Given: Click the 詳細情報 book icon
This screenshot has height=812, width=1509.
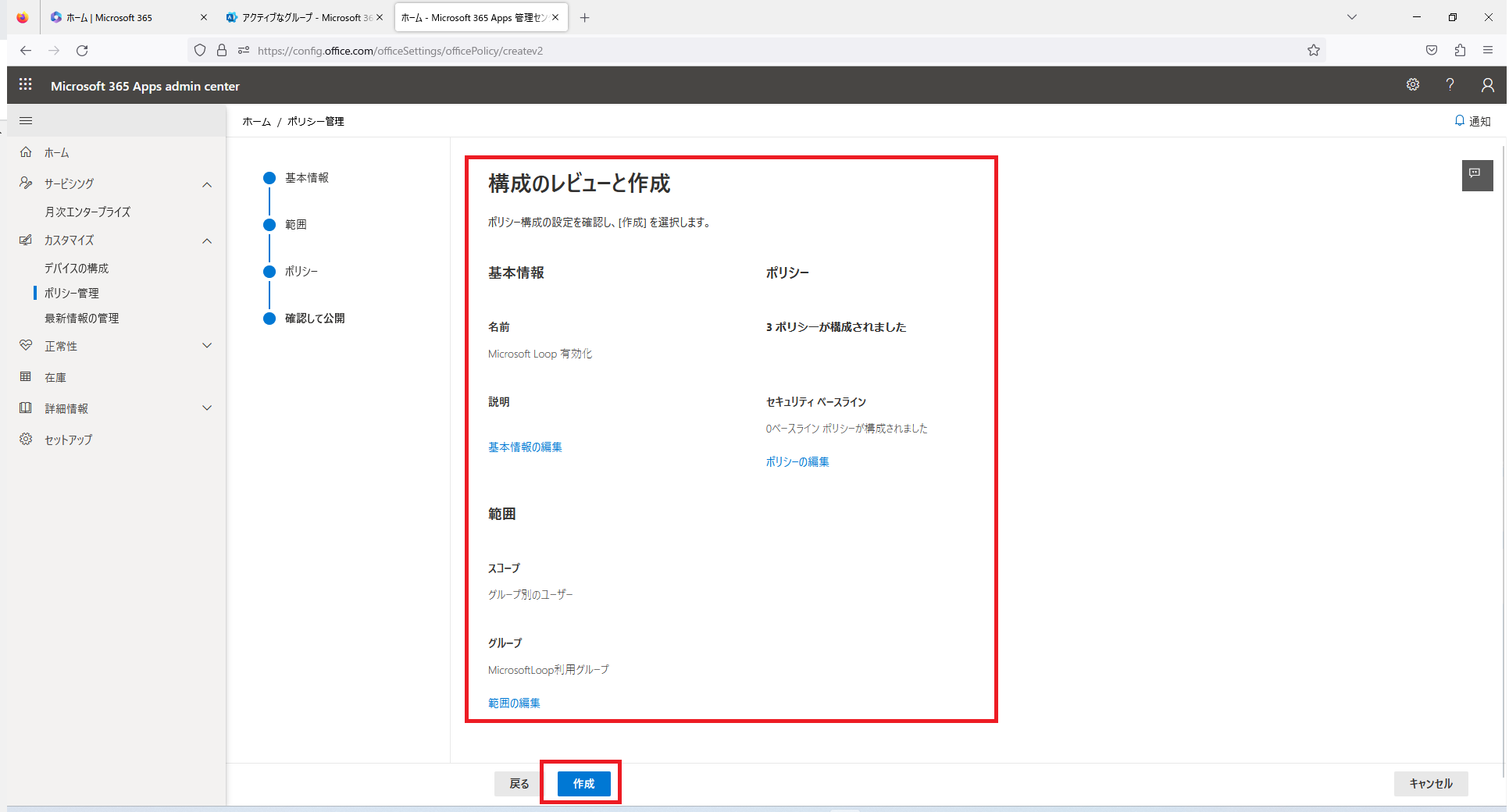Looking at the screenshot, I should pos(26,408).
